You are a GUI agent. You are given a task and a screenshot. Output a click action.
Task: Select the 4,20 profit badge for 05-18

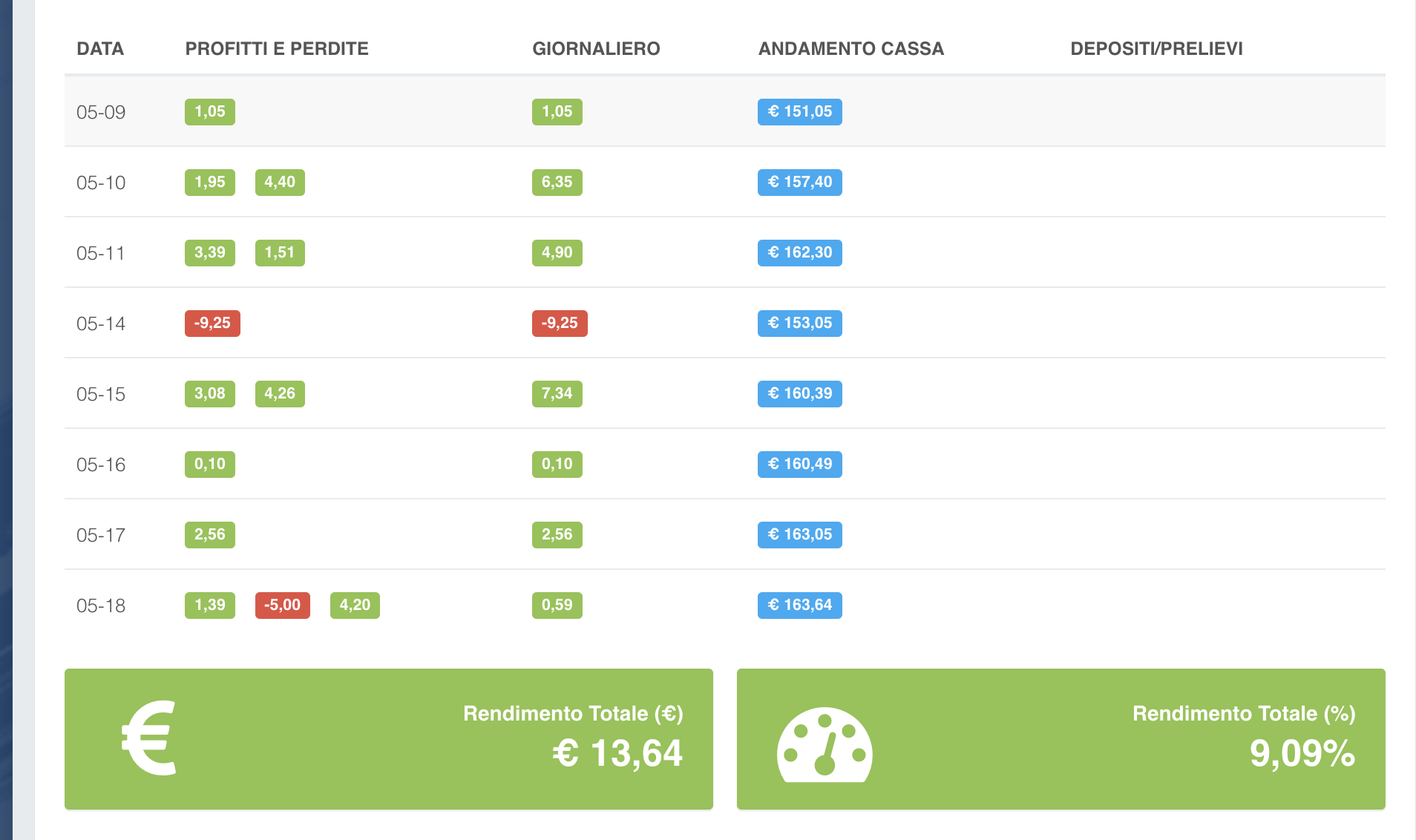click(355, 606)
